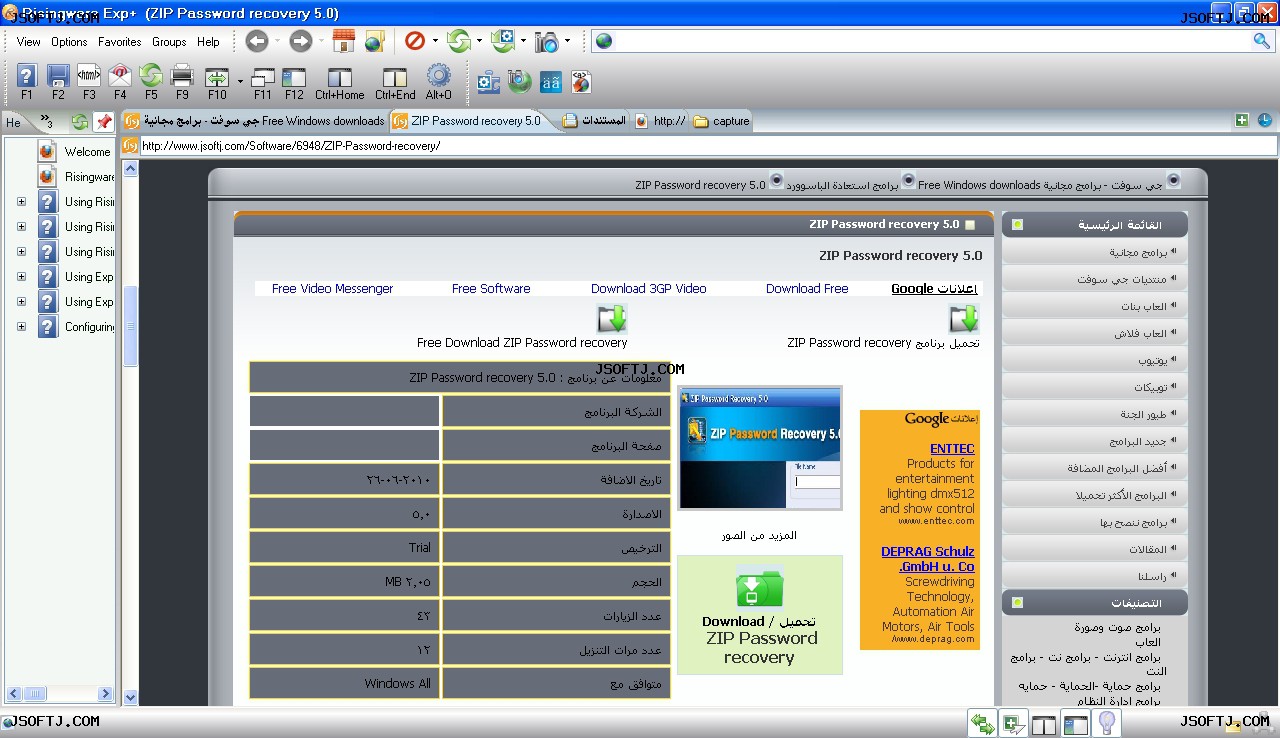Click the Forward navigation arrow button
The width and height of the screenshot is (1280, 738).
[300, 41]
